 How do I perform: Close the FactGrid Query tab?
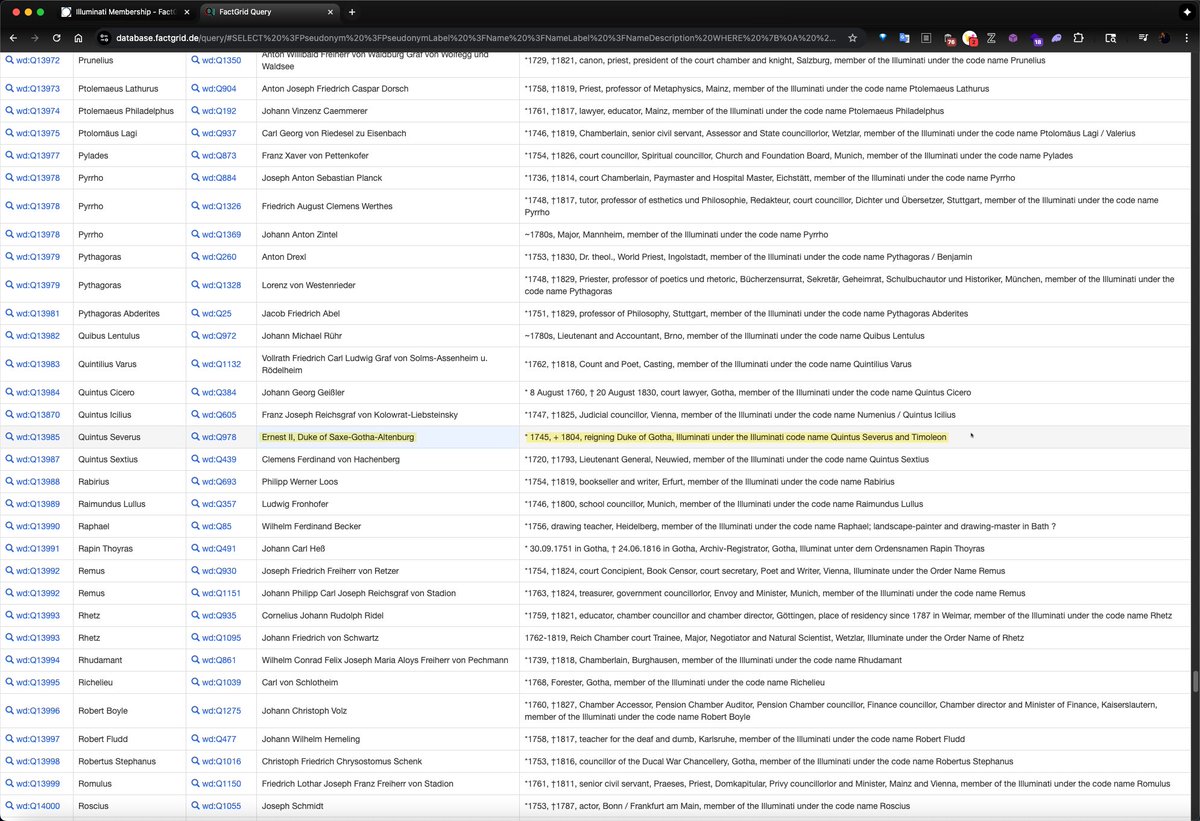[x=331, y=12]
